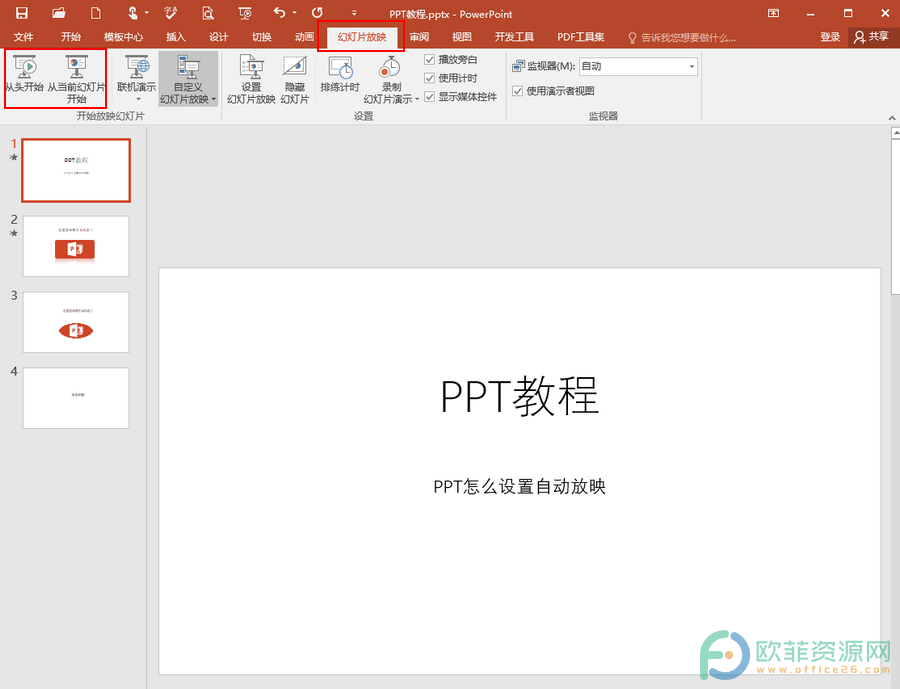Image resolution: width=900 pixels, height=689 pixels.
Task: Open Ribbon Display Options icon
Action: coord(774,13)
